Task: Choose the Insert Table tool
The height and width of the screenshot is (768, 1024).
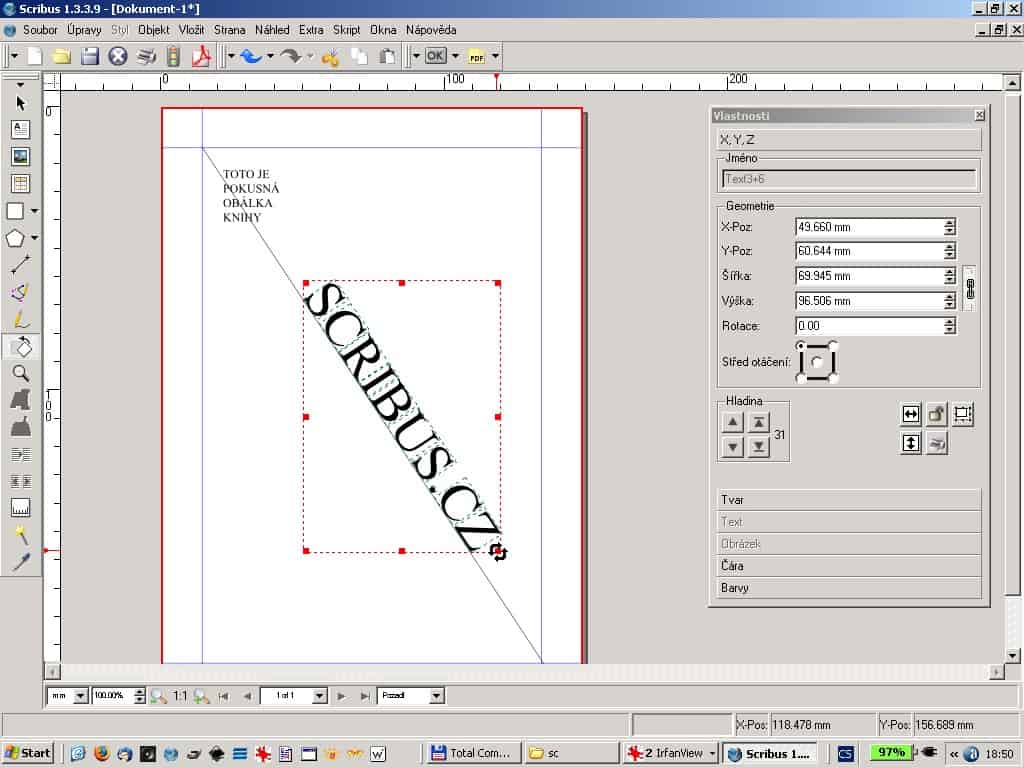Action: [x=20, y=184]
